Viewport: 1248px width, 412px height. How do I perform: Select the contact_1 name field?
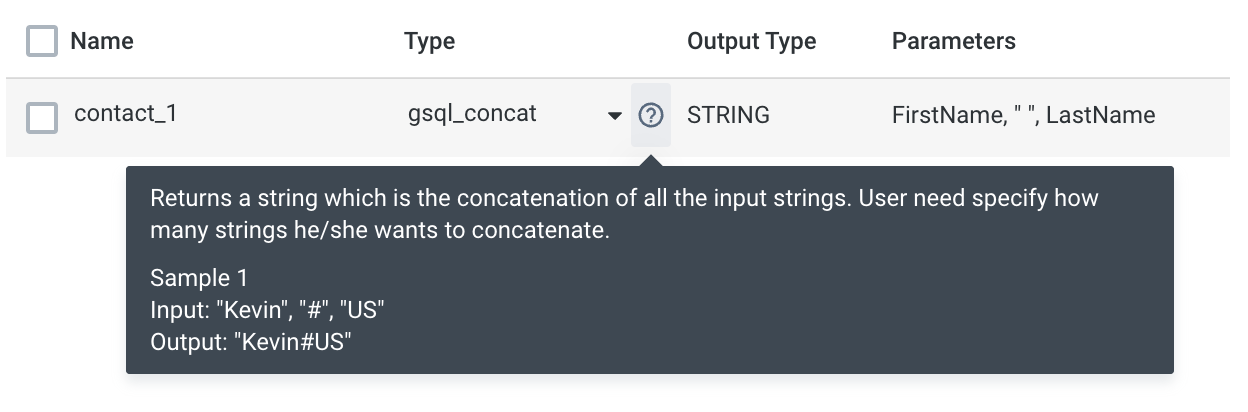tap(125, 114)
